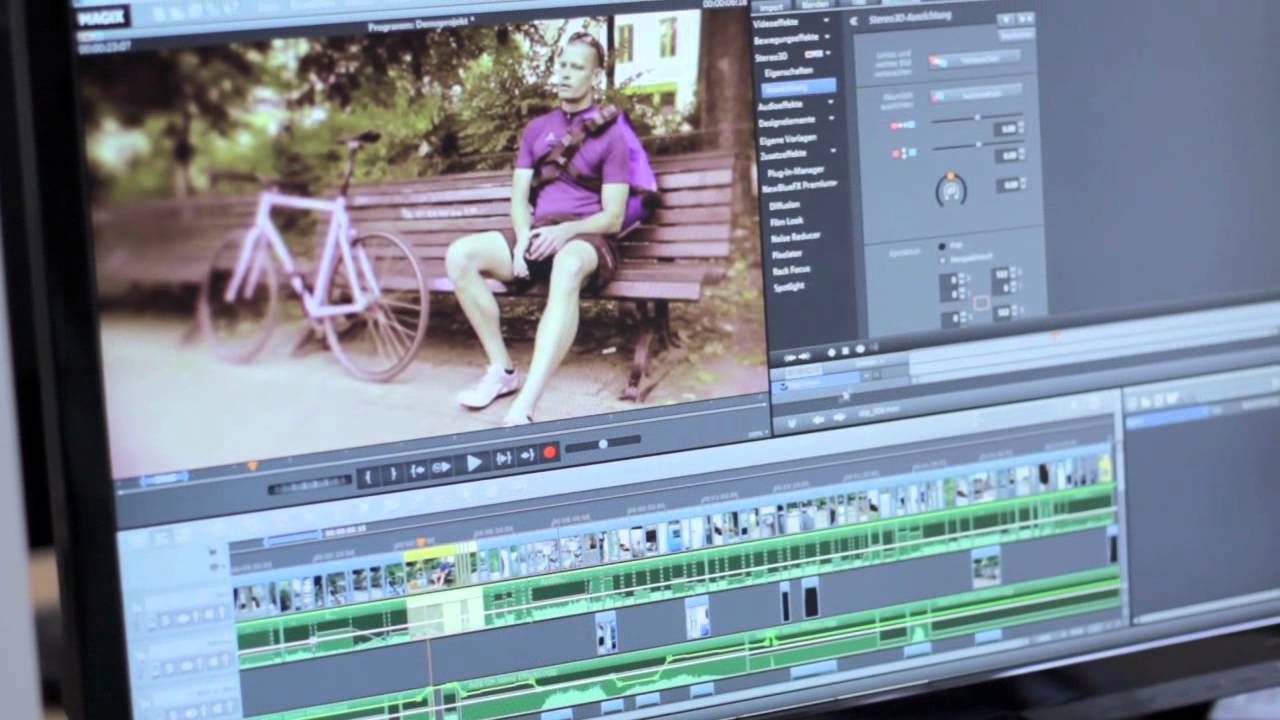Click the blue range bar under the preview

pyautogui.click(x=164, y=480)
